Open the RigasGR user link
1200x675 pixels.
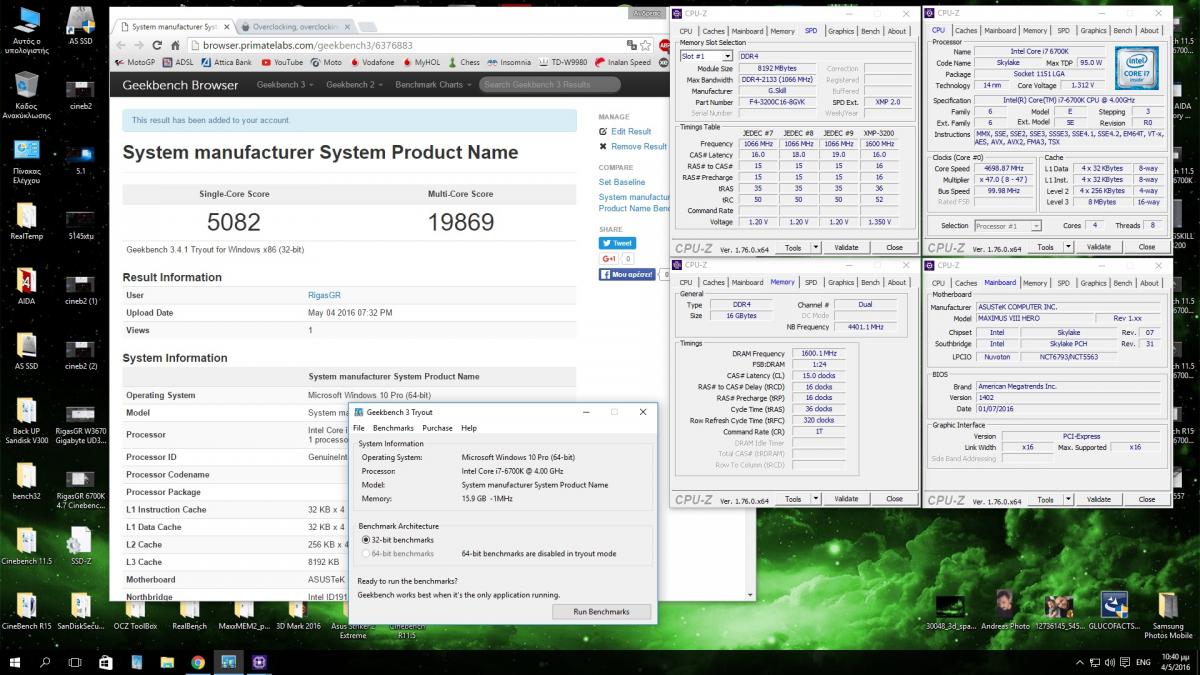pyautogui.click(x=325, y=295)
